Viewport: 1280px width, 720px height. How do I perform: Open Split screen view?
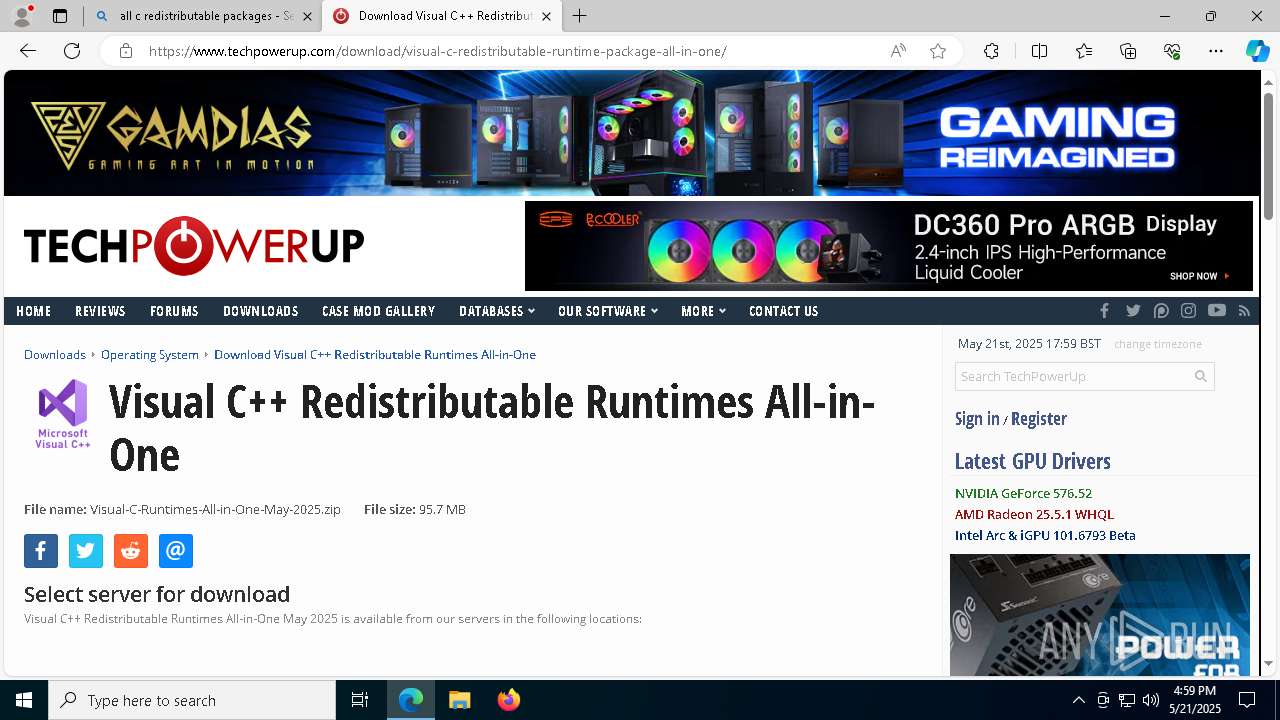point(1039,51)
